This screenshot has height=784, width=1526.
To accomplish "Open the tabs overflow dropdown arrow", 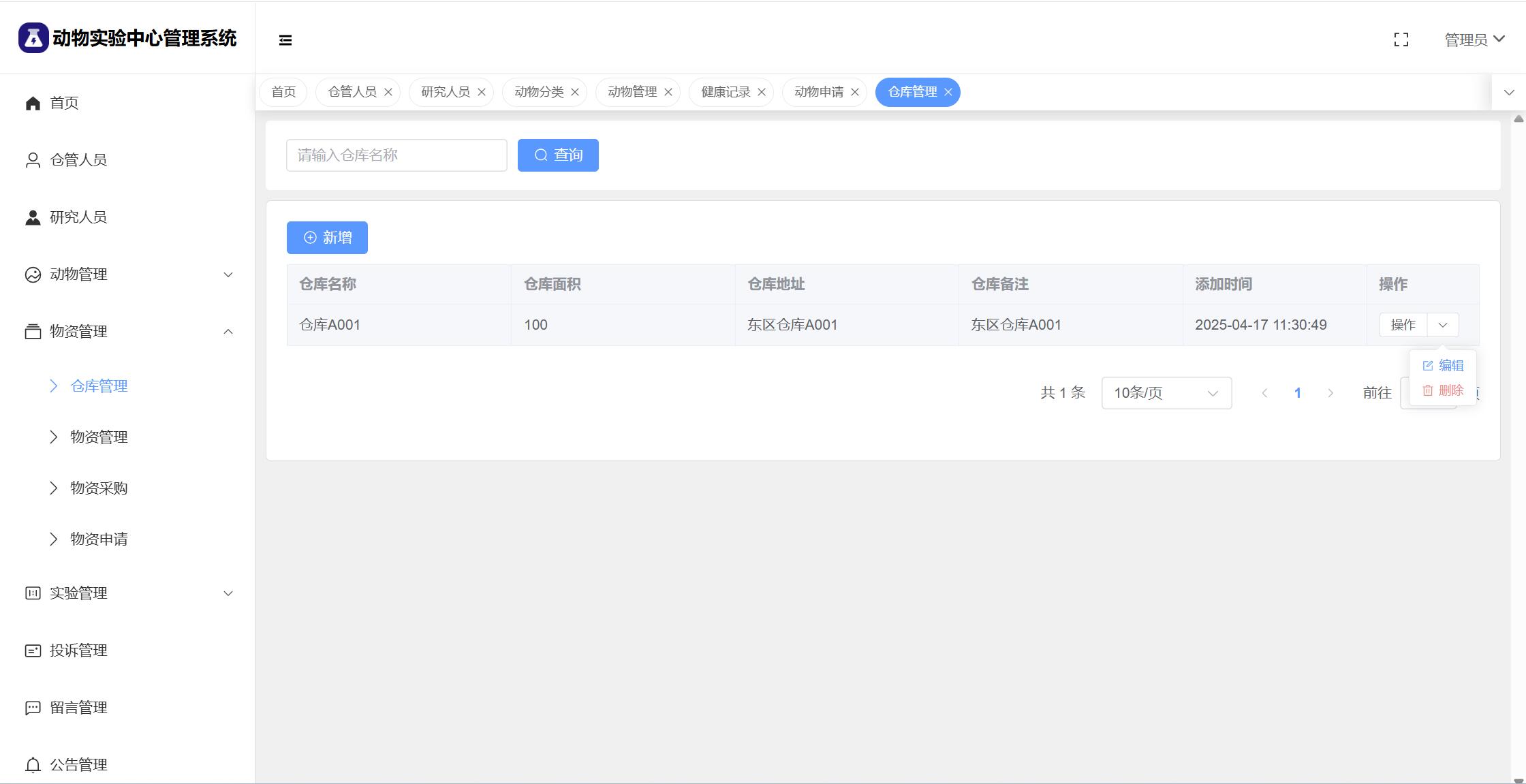I will [x=1508, y=92].
